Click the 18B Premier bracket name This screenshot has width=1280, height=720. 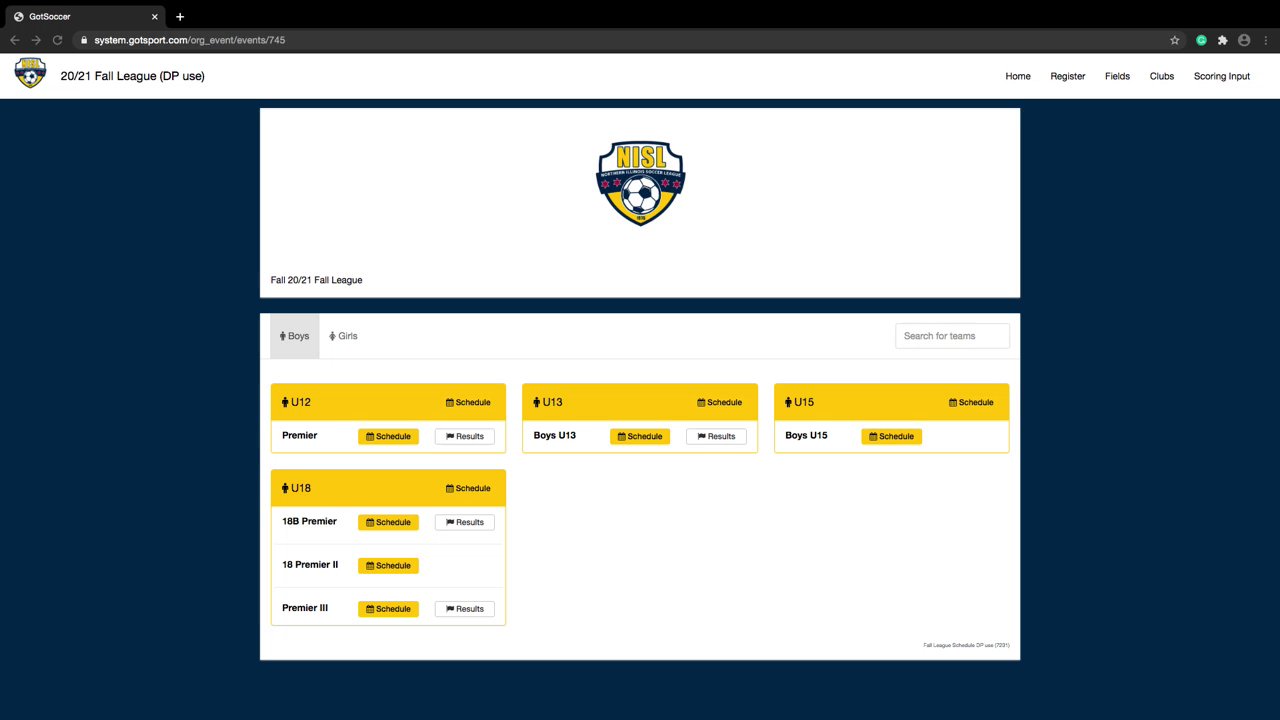tap(309, 521)
